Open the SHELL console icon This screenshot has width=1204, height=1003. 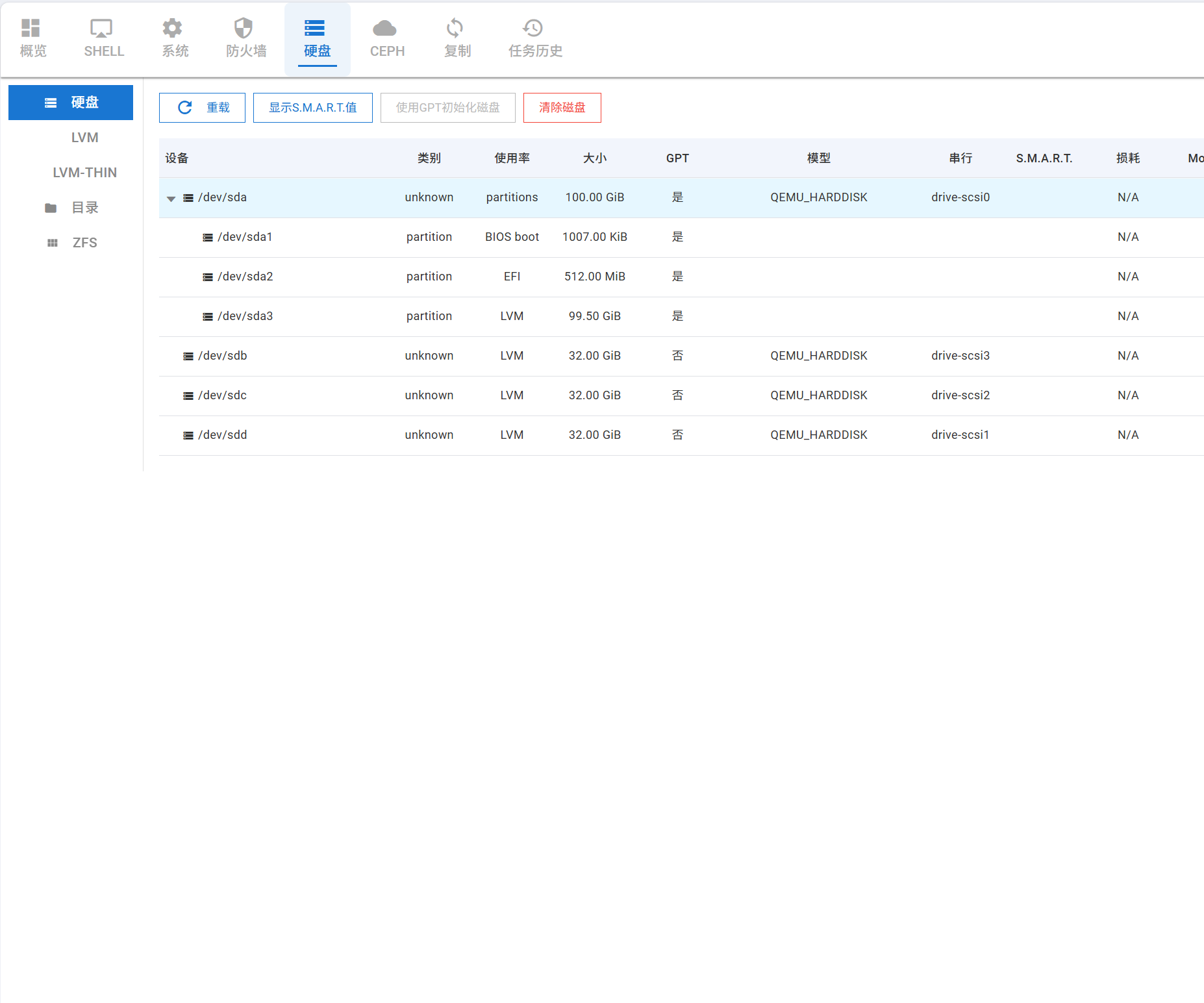pyautogui.click(x=101, y=28)
